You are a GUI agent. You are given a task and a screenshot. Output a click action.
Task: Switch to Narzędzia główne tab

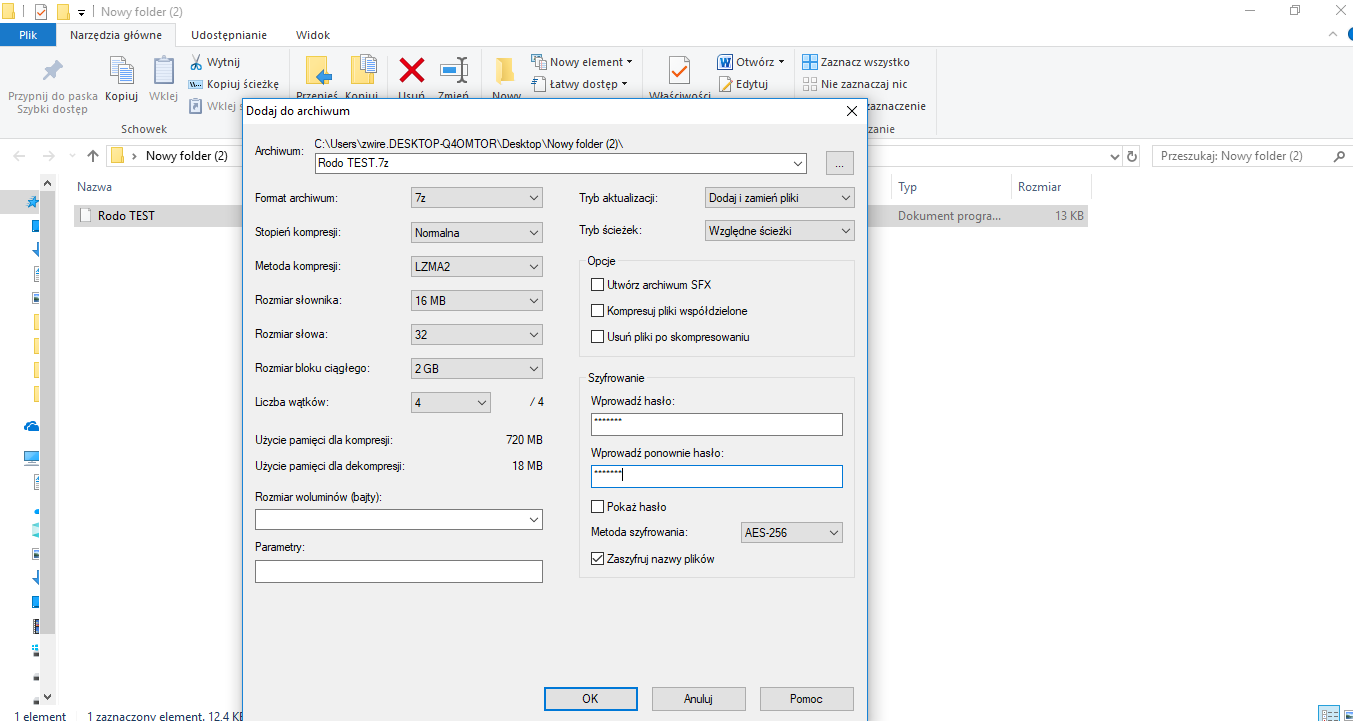[116, 35]
